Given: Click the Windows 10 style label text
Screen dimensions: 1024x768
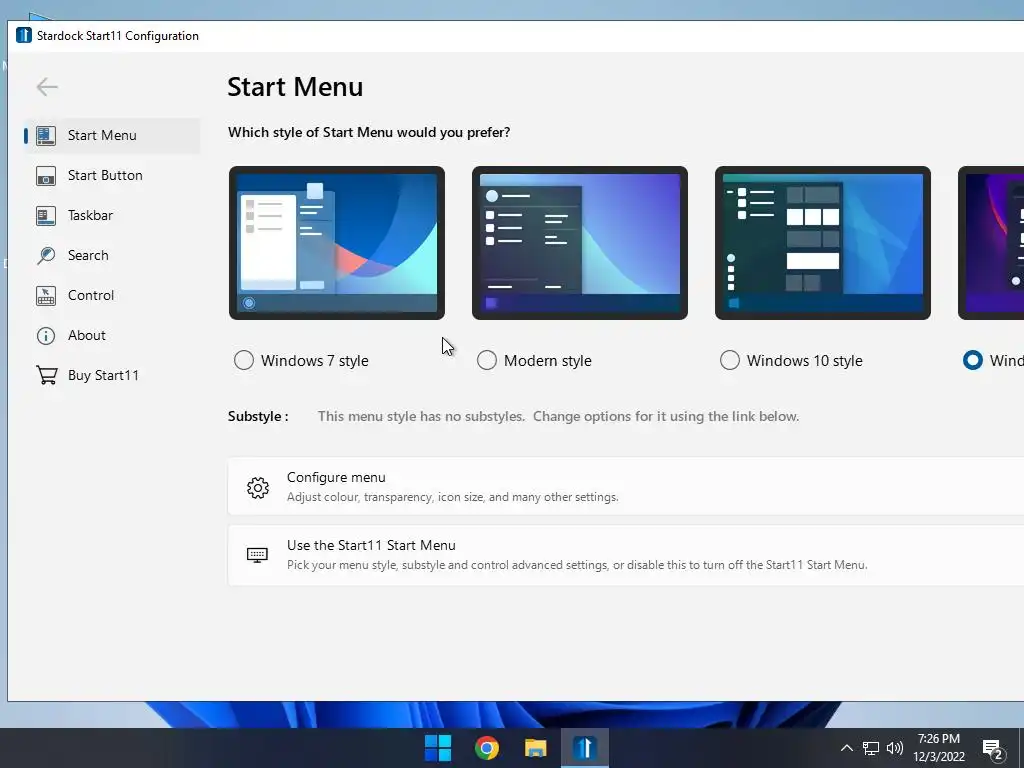Looking at the screenshot, I should (x=805, y=360).
